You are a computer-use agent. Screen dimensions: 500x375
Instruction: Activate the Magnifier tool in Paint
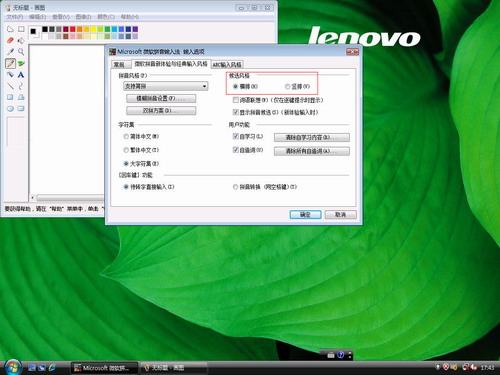21,52
